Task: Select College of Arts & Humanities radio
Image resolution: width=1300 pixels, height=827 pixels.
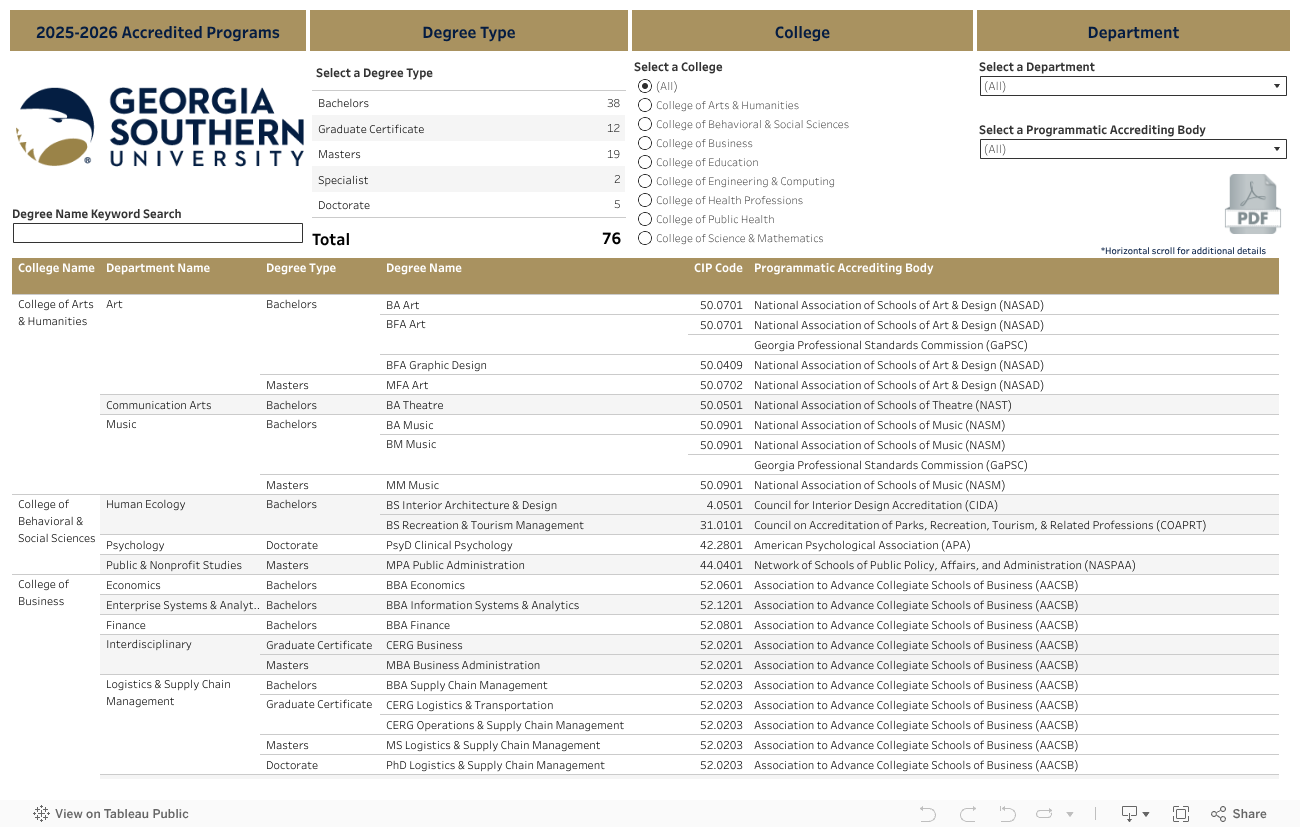Action: point(645,105)
